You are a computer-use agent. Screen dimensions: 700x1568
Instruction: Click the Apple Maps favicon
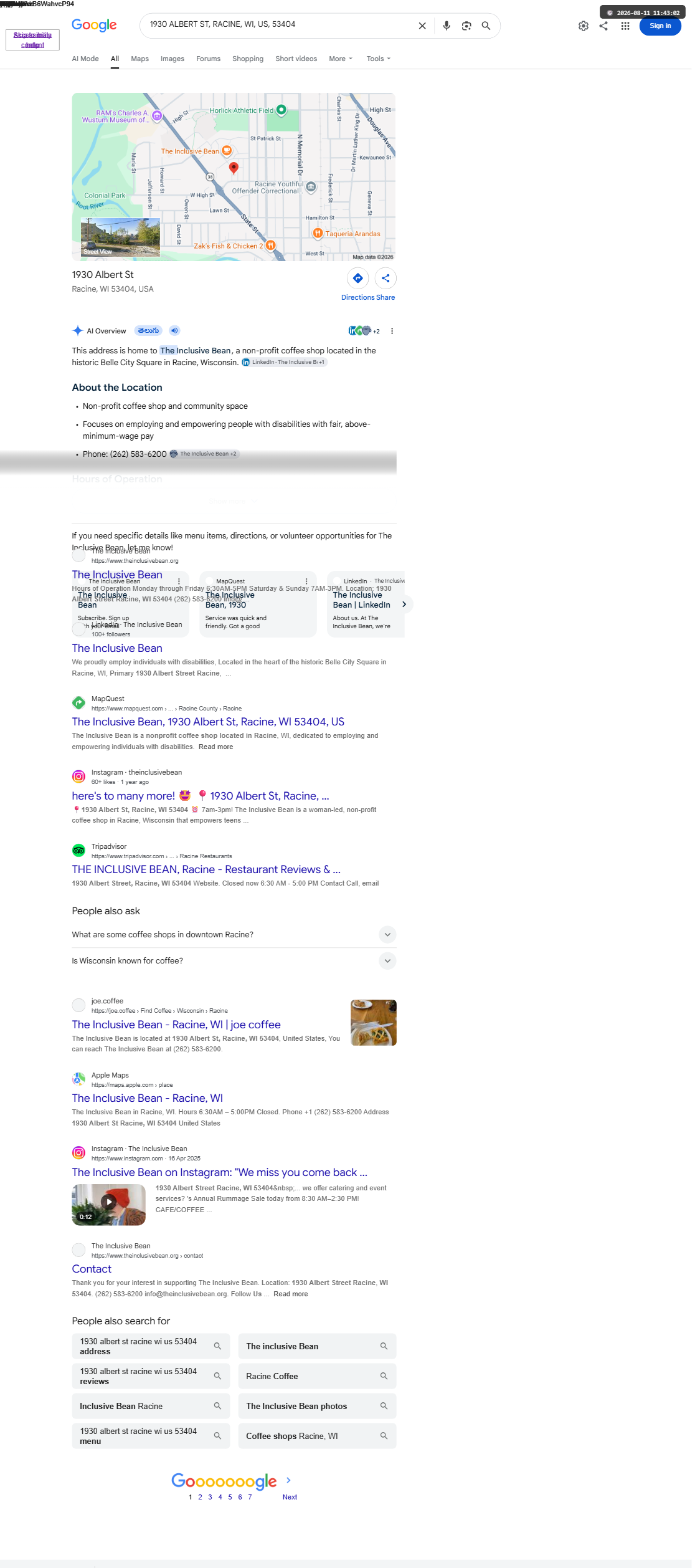pyautogui.click(x=78, y=1079)
